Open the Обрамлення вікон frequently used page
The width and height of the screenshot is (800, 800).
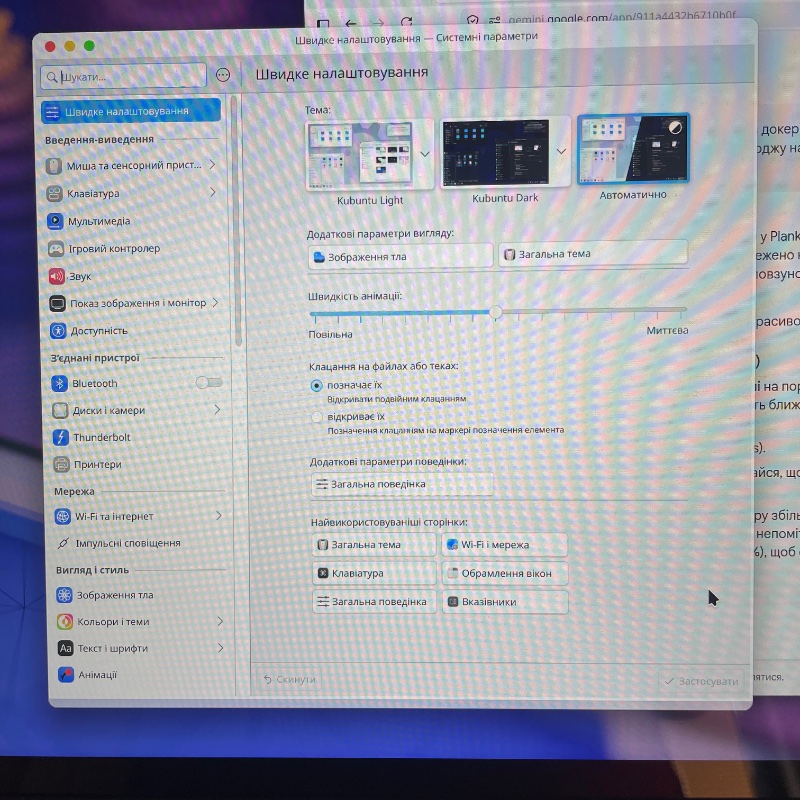point(505,573)
